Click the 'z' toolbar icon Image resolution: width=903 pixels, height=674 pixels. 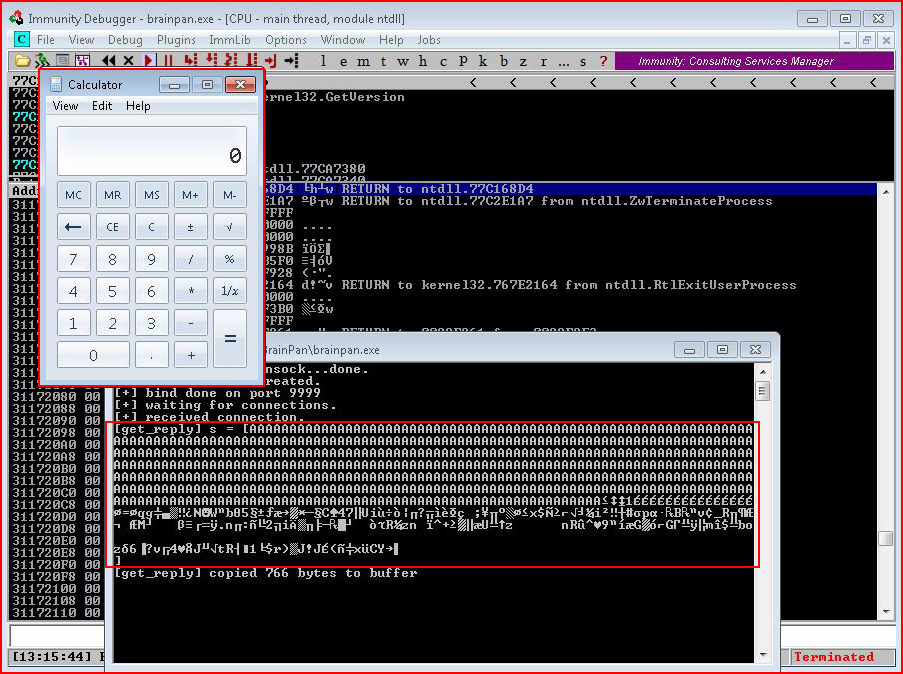(x=523, y=61)
